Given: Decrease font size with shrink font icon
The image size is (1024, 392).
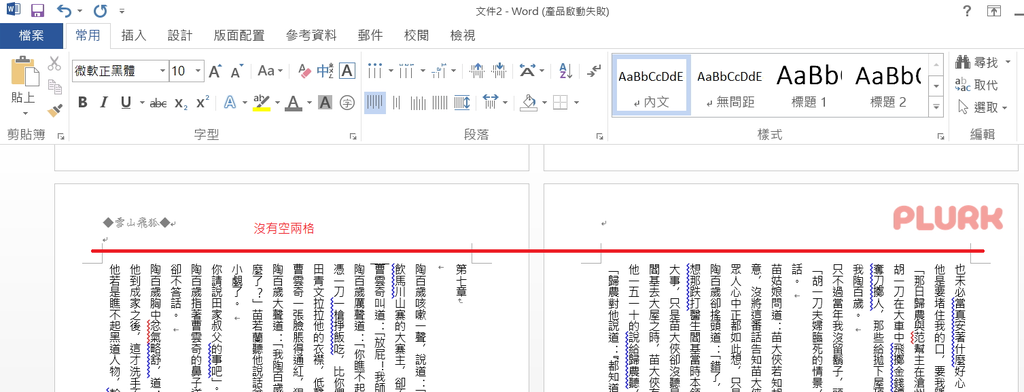Looking at the screenshot, I should (237, 71).
